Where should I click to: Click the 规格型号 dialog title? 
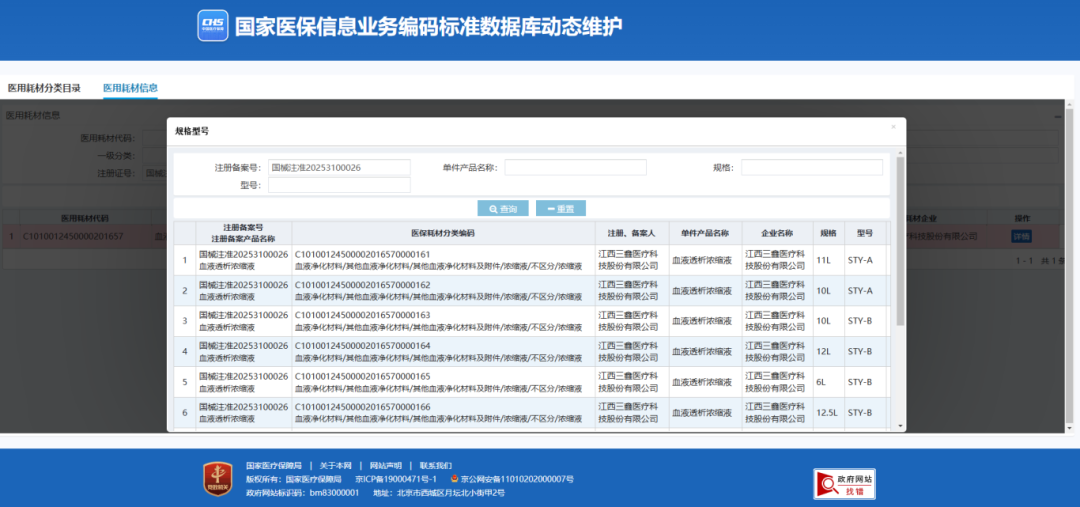pyautogui.click(x=192, y=130)
